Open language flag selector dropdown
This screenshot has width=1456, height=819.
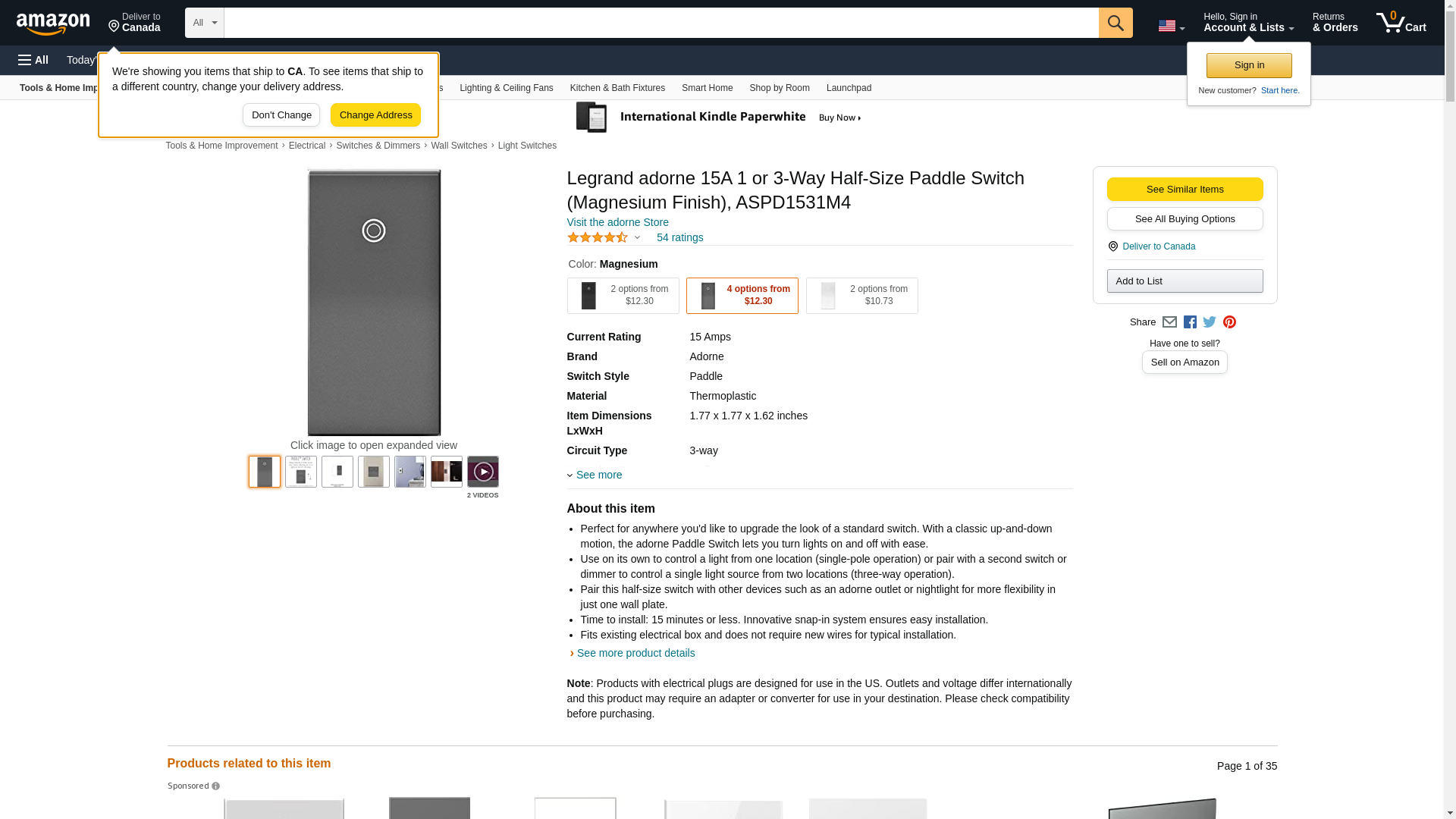point(1171,26)
